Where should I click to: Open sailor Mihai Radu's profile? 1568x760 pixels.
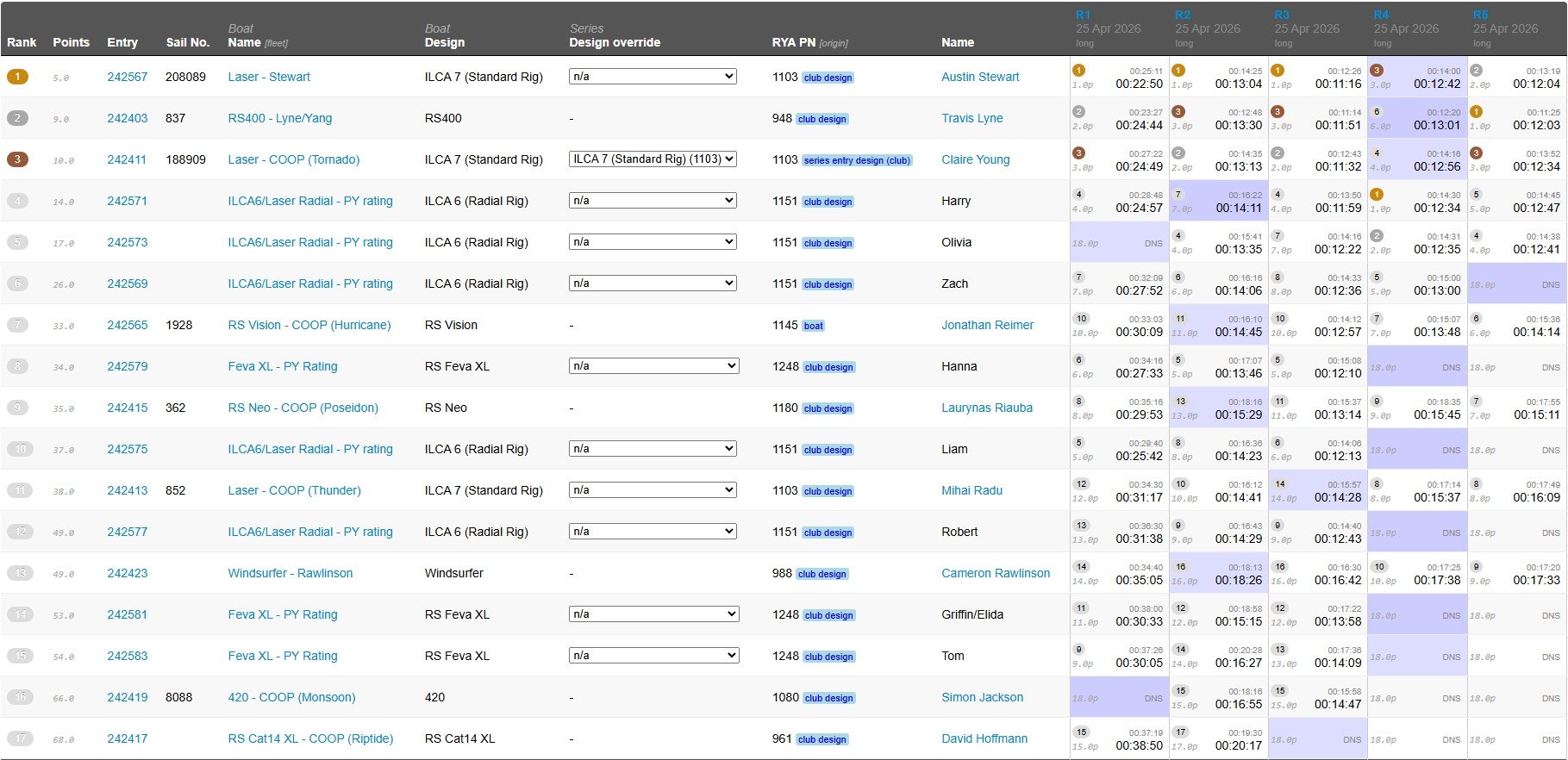coord(971,490)
